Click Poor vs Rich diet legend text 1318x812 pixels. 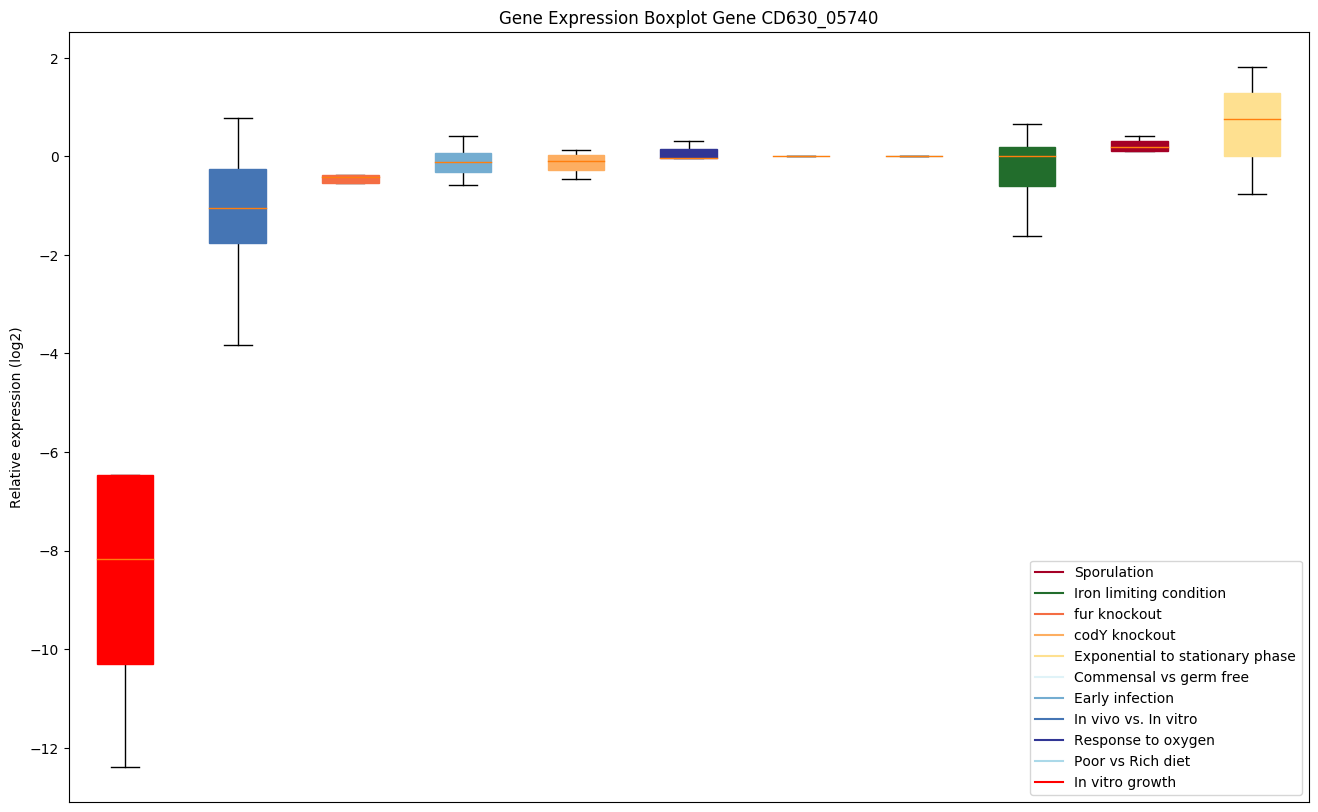[x=1131, y=761]
